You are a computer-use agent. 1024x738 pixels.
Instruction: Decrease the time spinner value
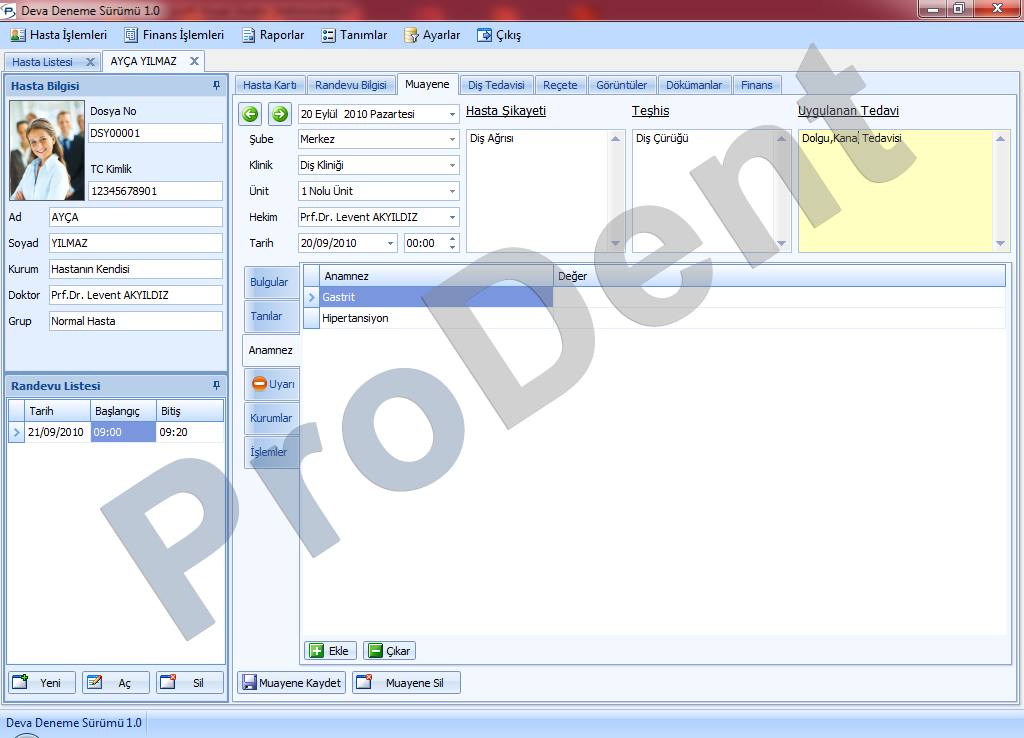(x=453, y=248)
